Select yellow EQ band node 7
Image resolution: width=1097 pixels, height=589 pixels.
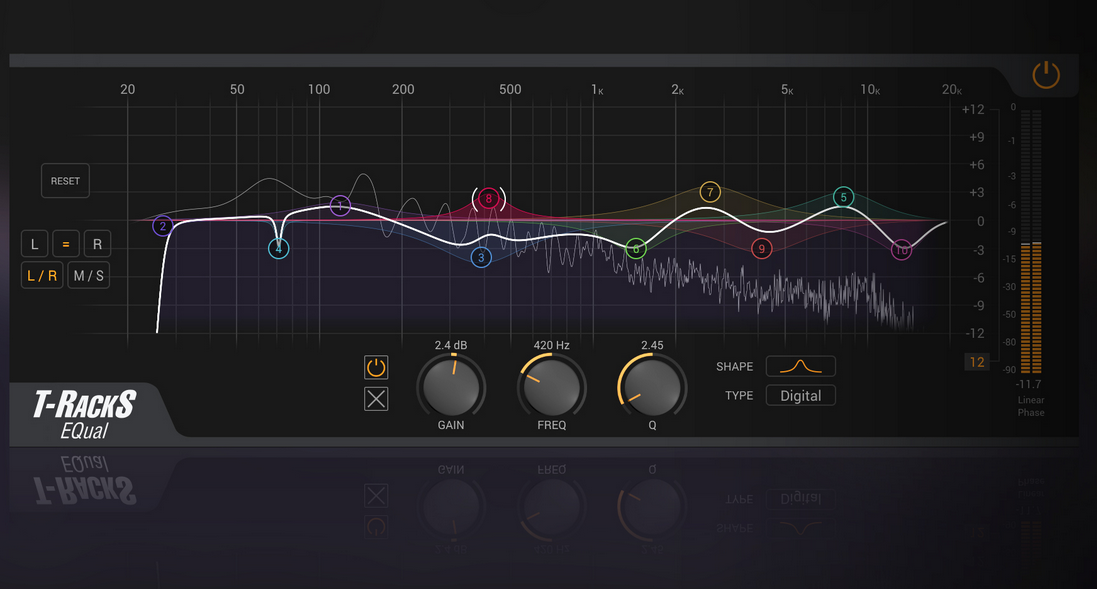(x=710, y=192)
